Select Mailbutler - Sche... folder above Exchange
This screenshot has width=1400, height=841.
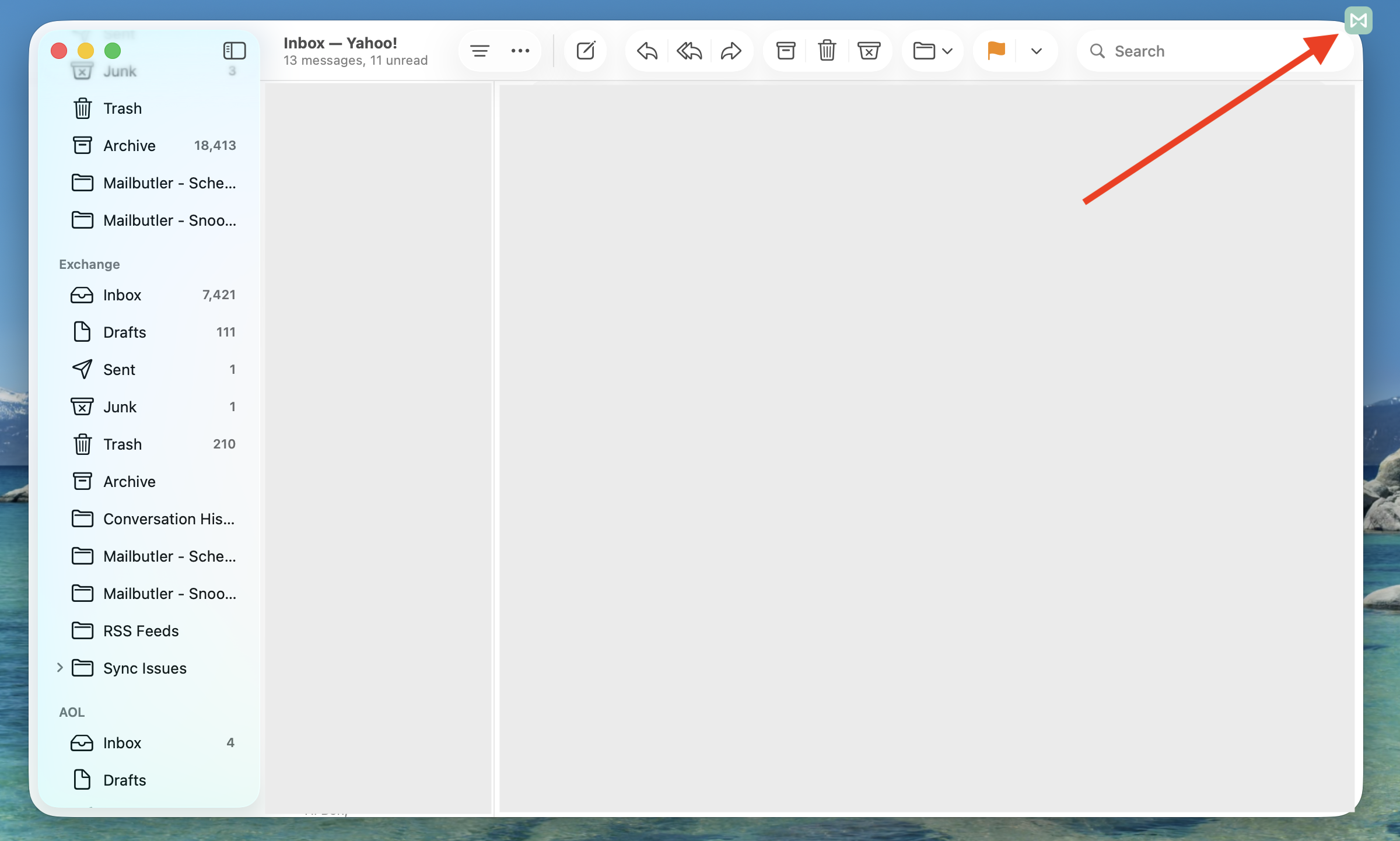[x=149, y=183]
